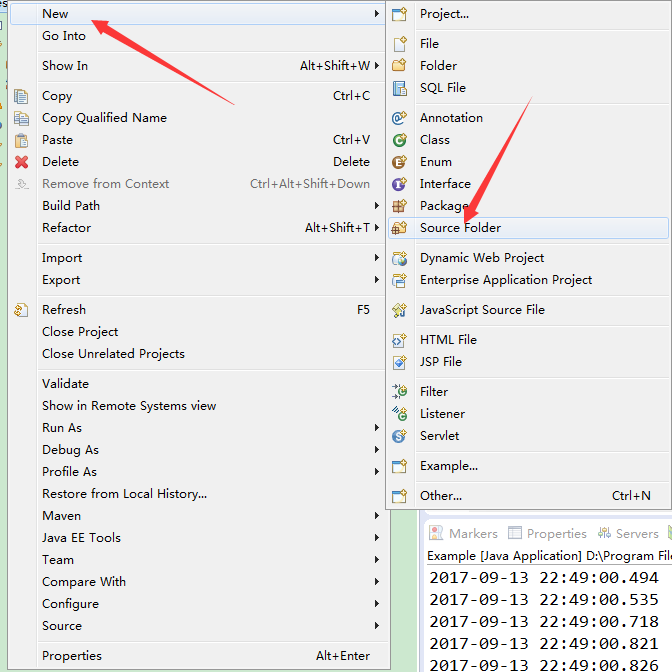Open the Compare With submenu
This screenshot has width=672, height=672.
[198, 582]
